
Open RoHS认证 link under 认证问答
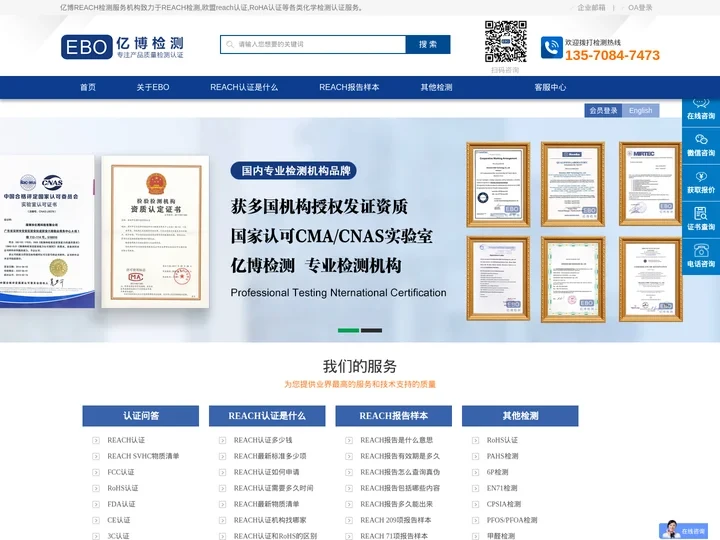(x=123, y=488)
